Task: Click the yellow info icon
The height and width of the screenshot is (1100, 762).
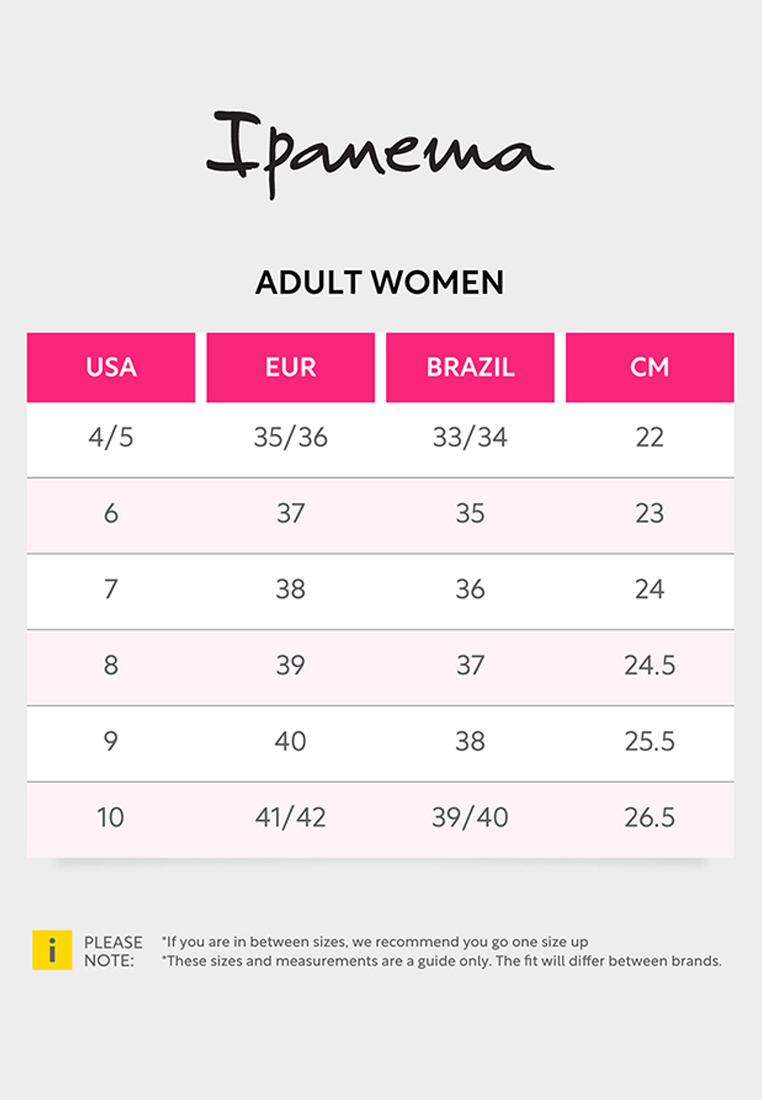Action: click(52, 950)
